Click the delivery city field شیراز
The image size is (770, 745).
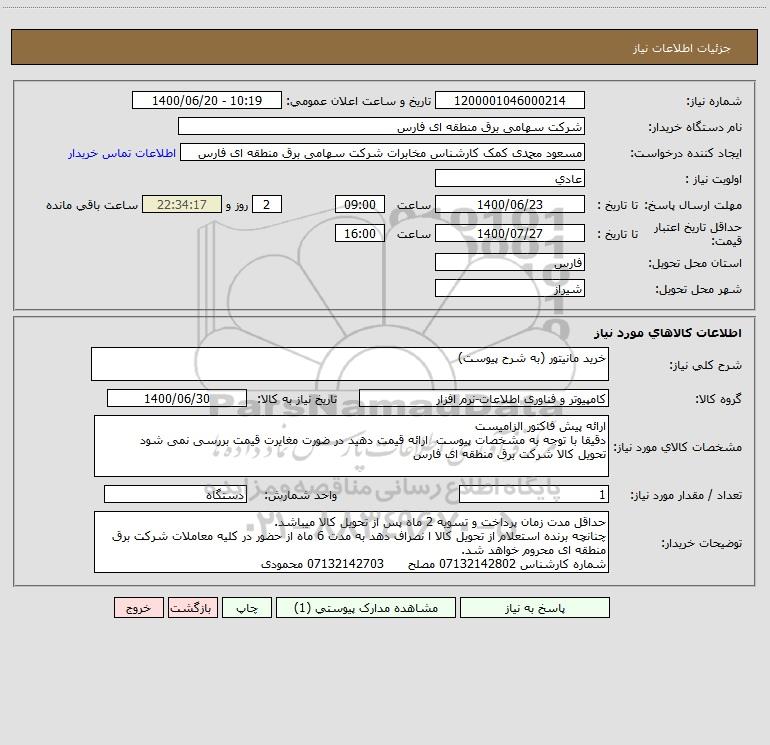[x=510, y=288]
